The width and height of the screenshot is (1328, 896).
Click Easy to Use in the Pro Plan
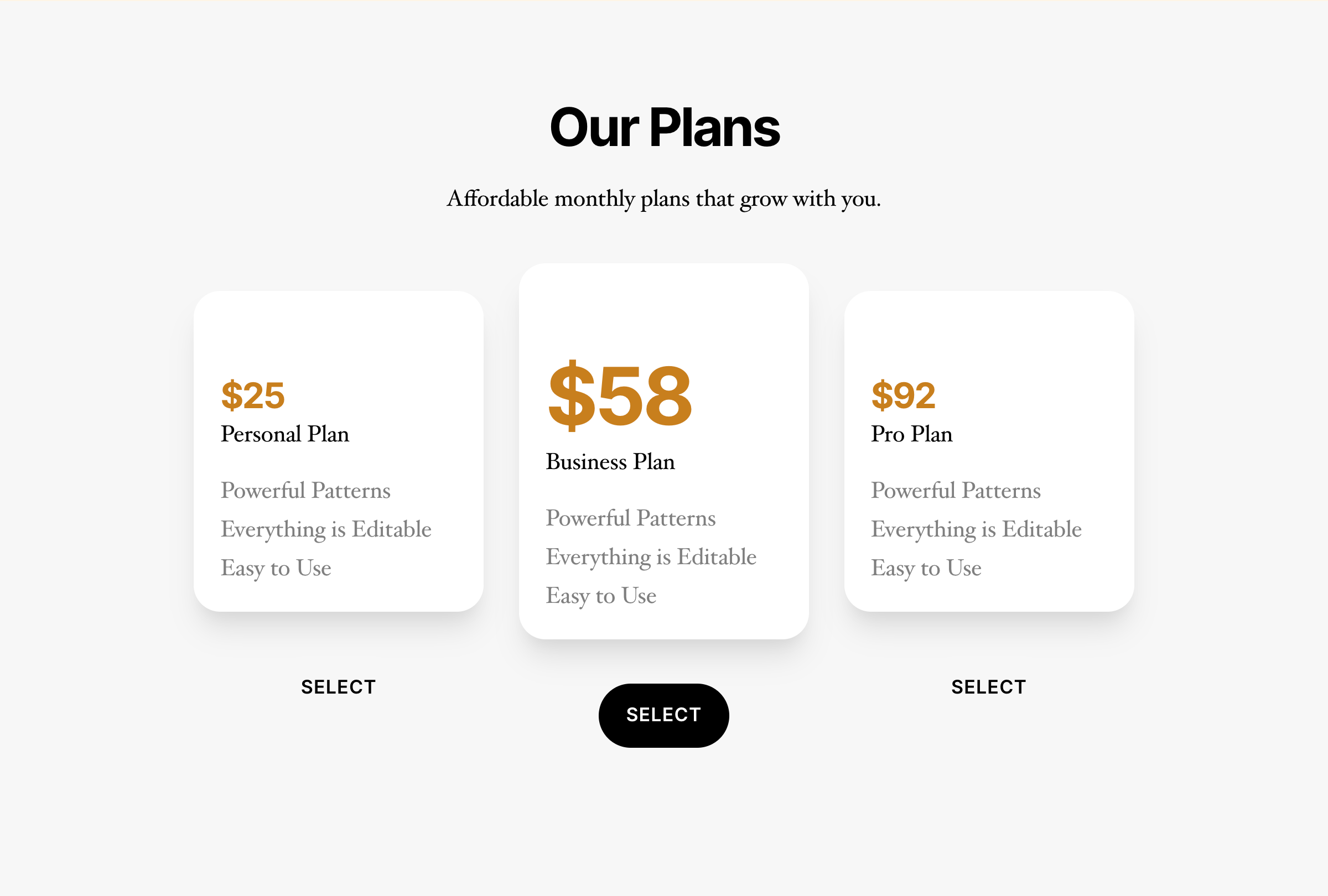point(926,567)
